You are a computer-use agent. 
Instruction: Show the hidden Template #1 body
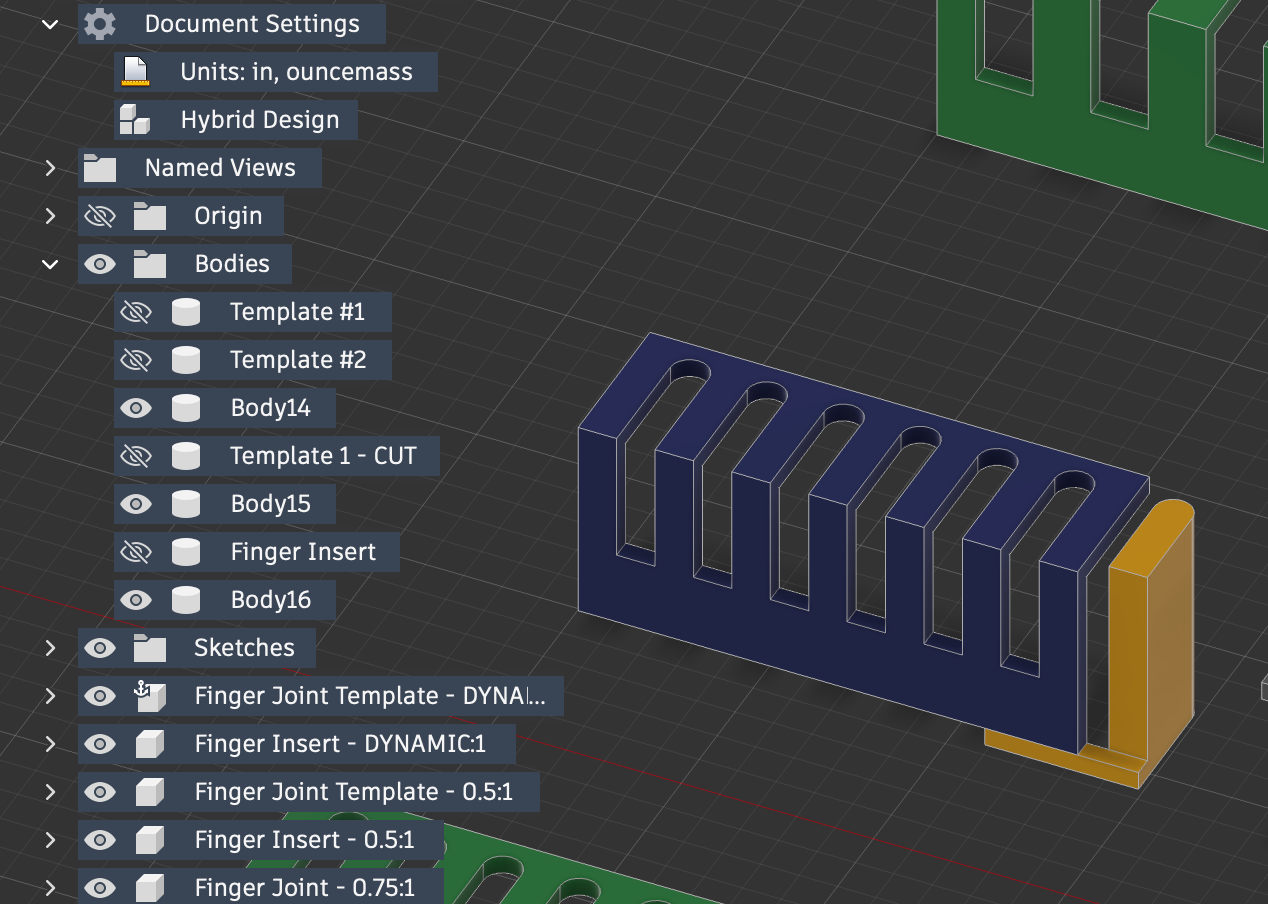136,312
